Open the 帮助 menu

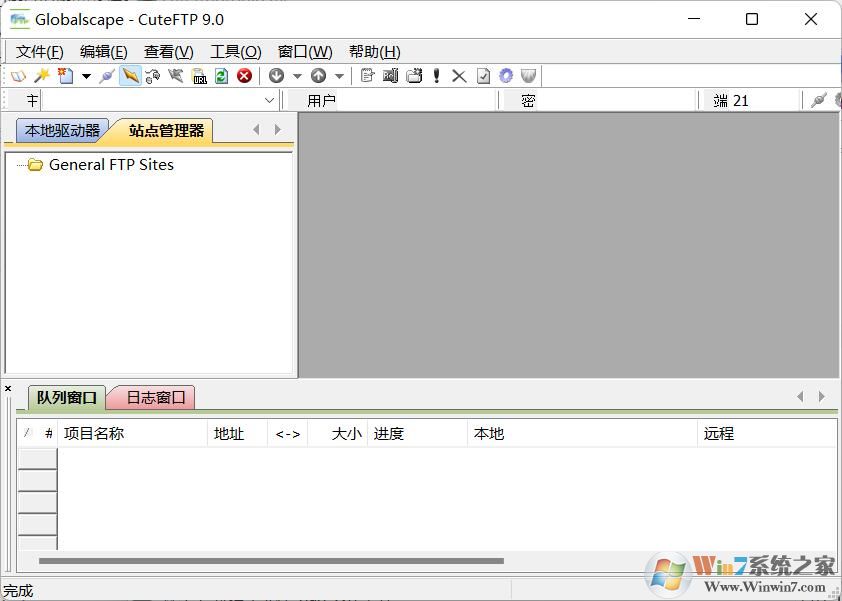375,51
